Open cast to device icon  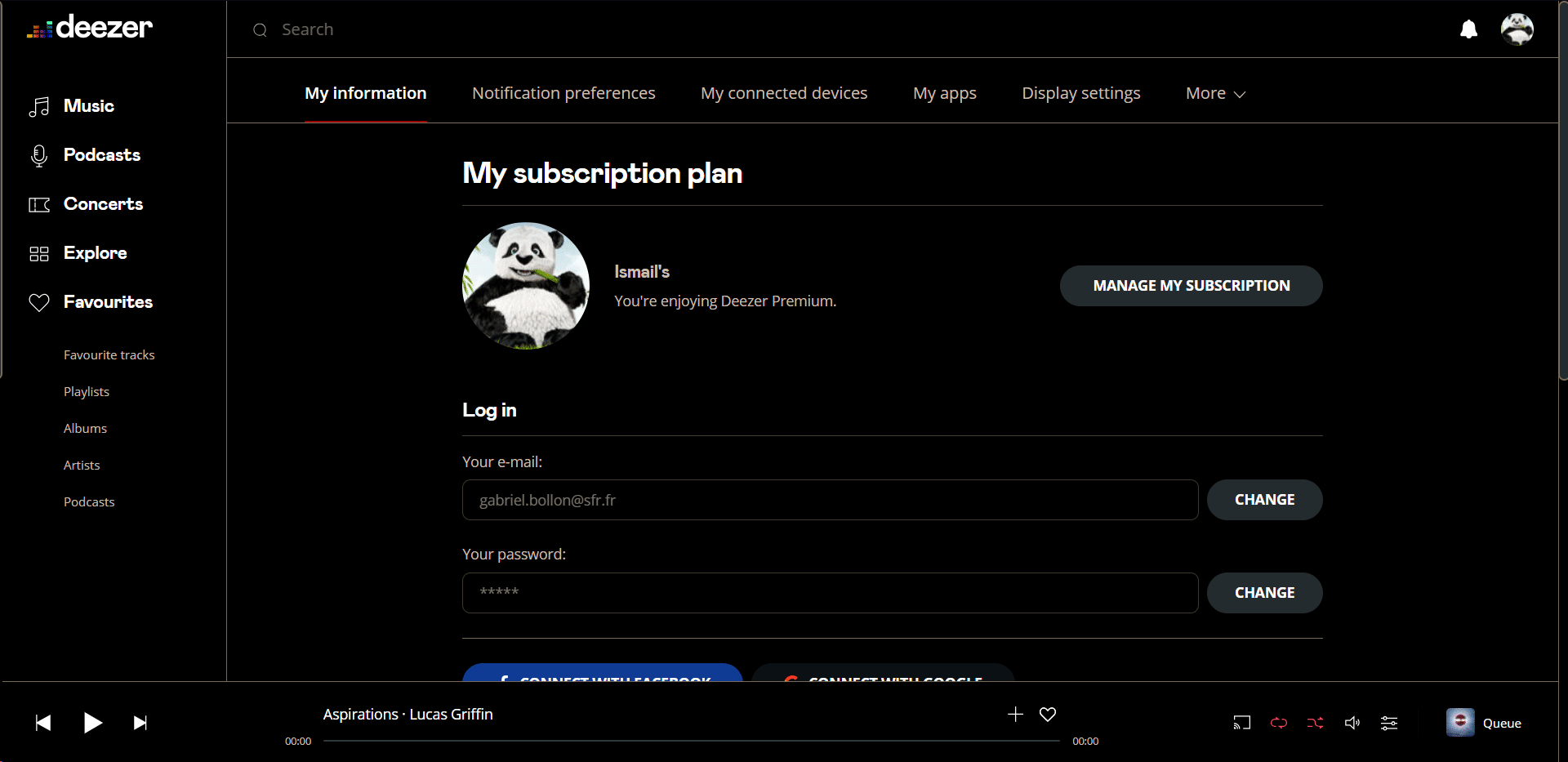pyautogui.click(x=1242, y=723)
